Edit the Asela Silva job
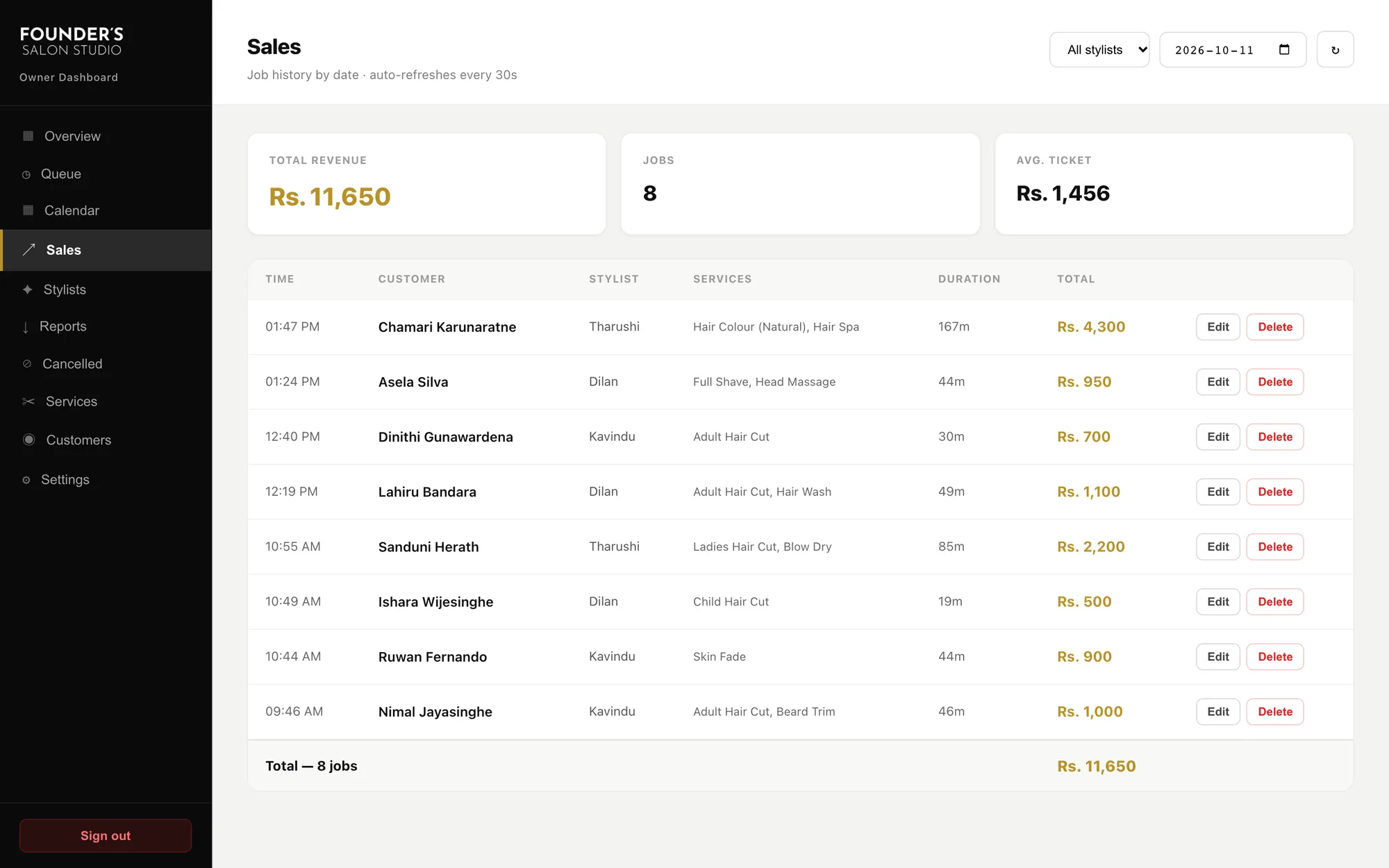 coord(1217,382)
